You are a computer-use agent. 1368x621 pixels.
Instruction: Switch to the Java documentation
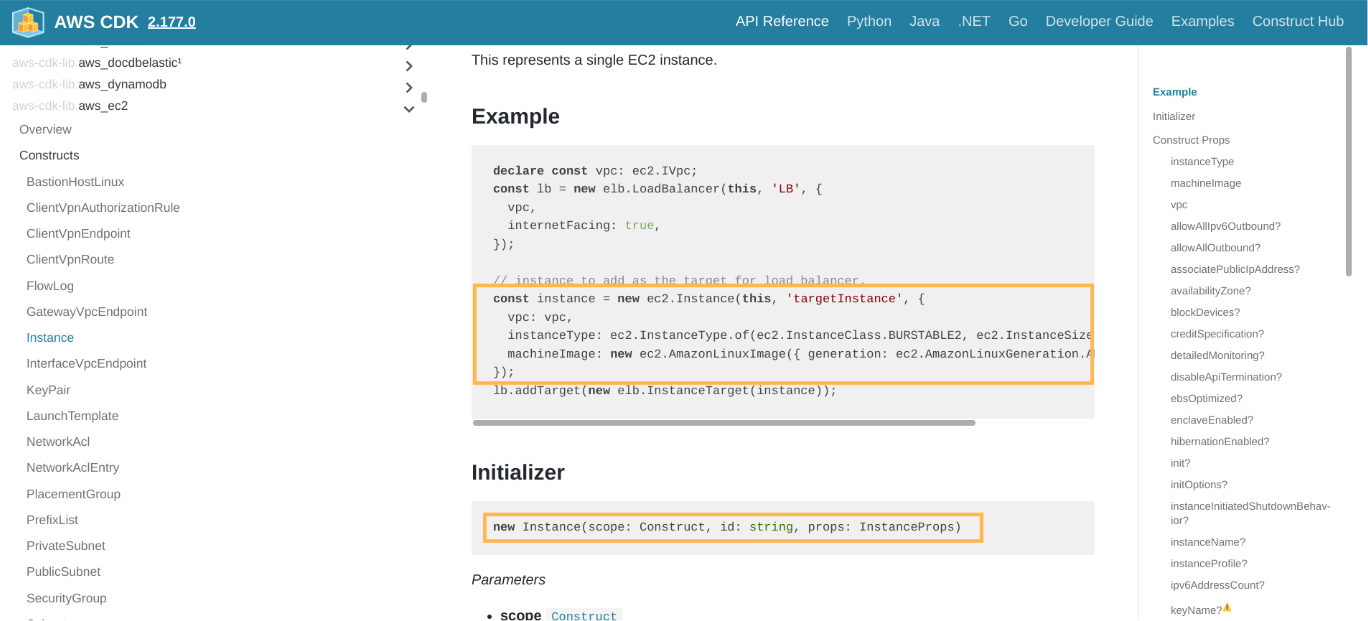[x=925, y=21]
